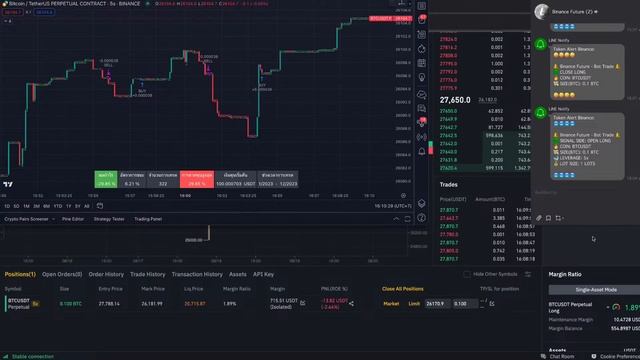Click the 5x leverage badge on BTCUSDT
This screenshot has width=640, height=360.
(36, 304)
